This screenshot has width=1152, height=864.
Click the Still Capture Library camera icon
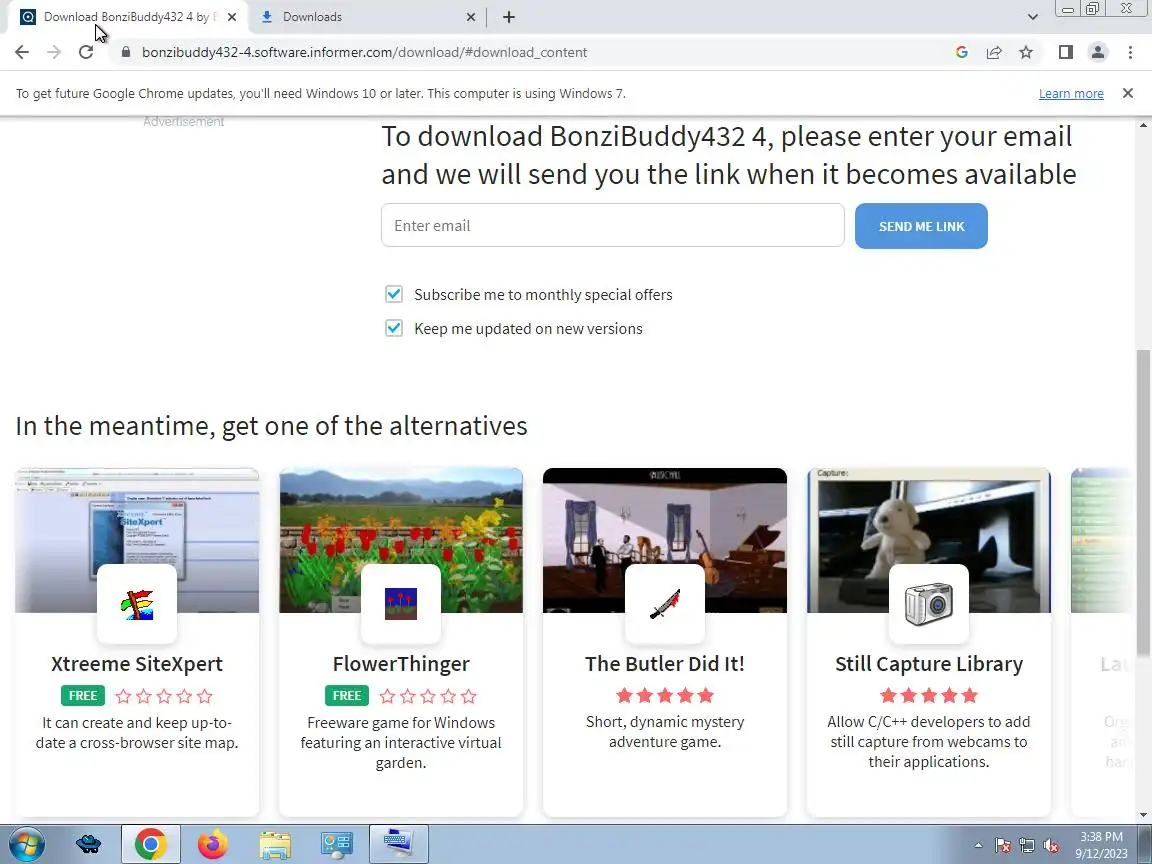coord(929,604)
